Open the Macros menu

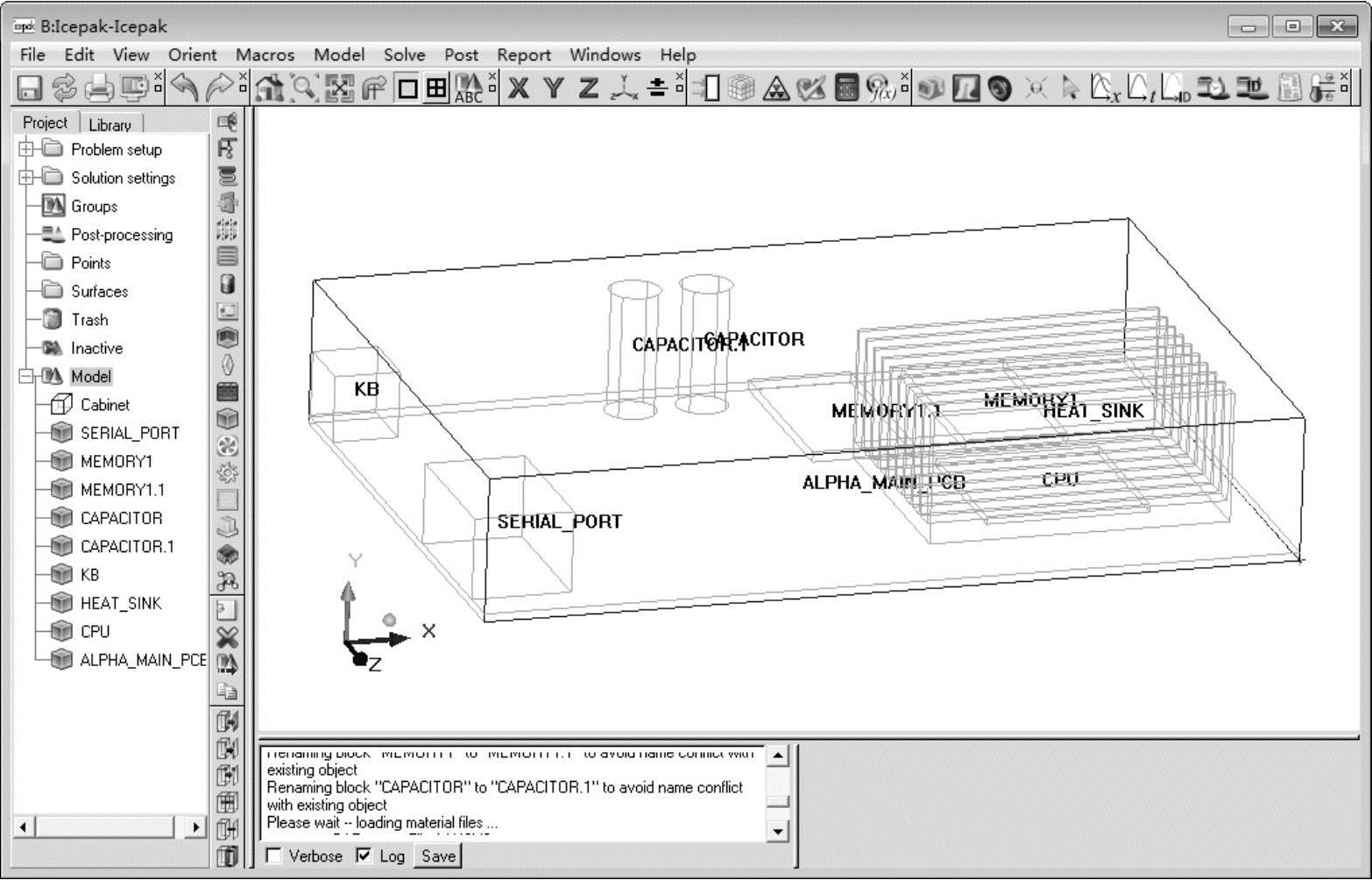coord(265,54)
